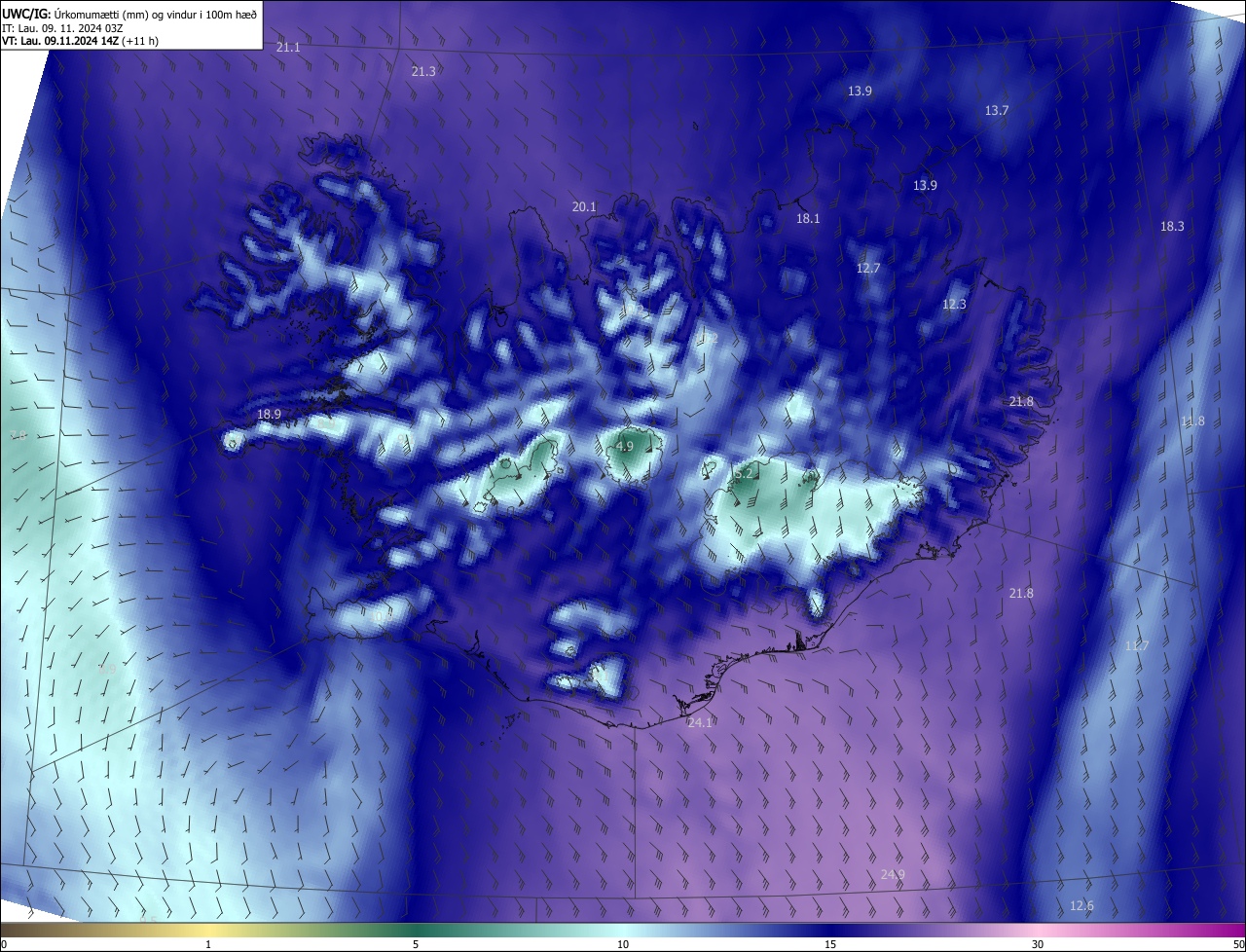Image resolution: width=1246 pixels, height=952 pixels.
Task: Click the 21.3 value label
Action: tap(423, 71)
